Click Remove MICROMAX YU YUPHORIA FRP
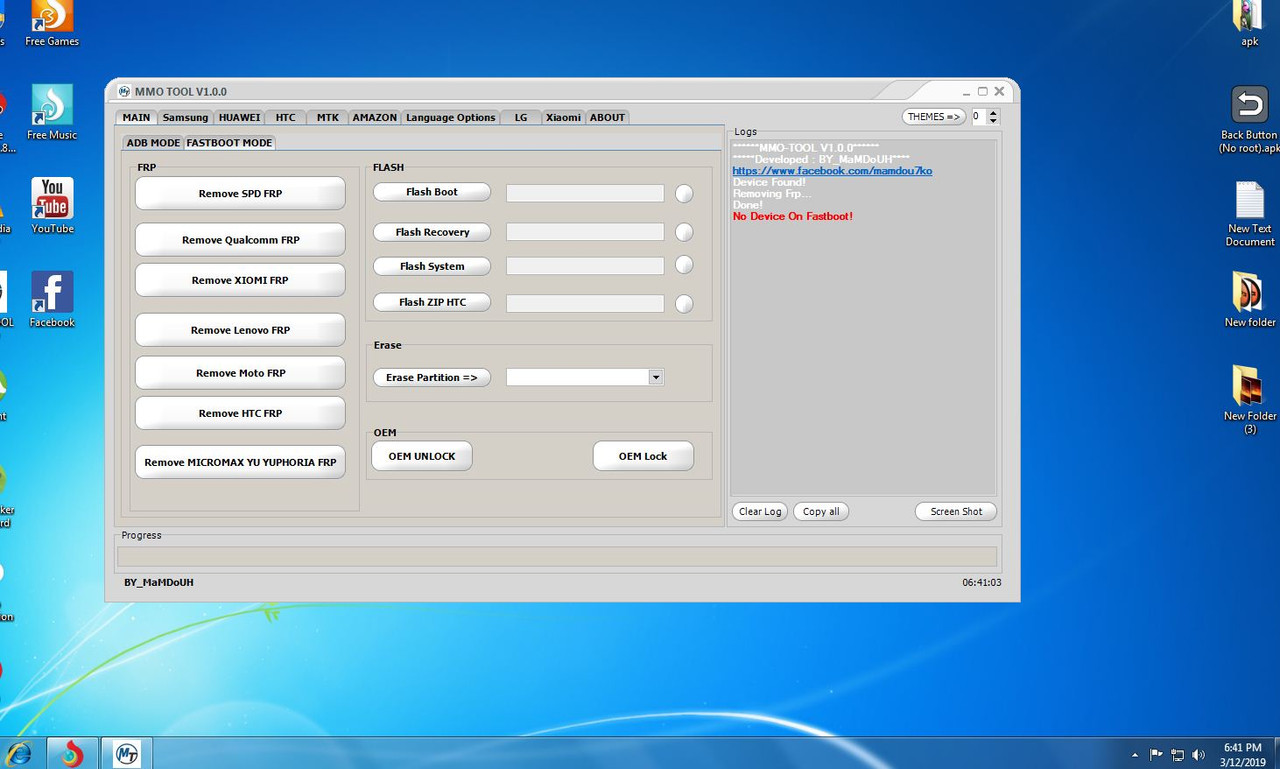 [x=240, y=462]
